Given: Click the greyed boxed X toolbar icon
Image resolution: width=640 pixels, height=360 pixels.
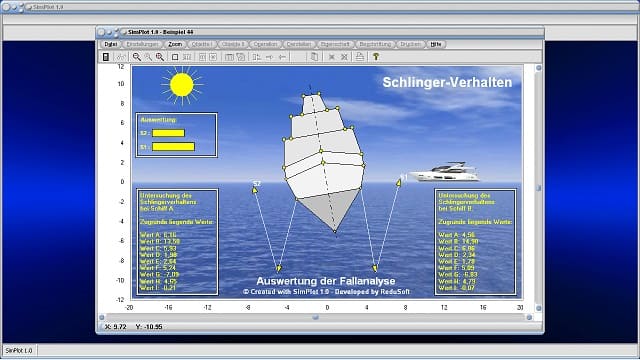Looking at the screenshot, I should pyautogui.click(x=213, y=57).
